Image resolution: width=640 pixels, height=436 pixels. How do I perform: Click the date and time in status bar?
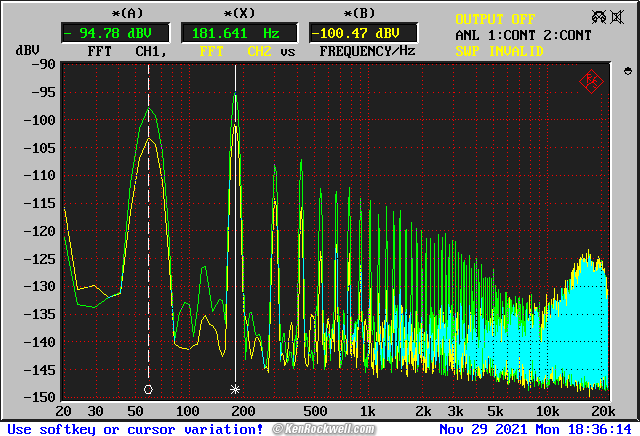[536, 428]
